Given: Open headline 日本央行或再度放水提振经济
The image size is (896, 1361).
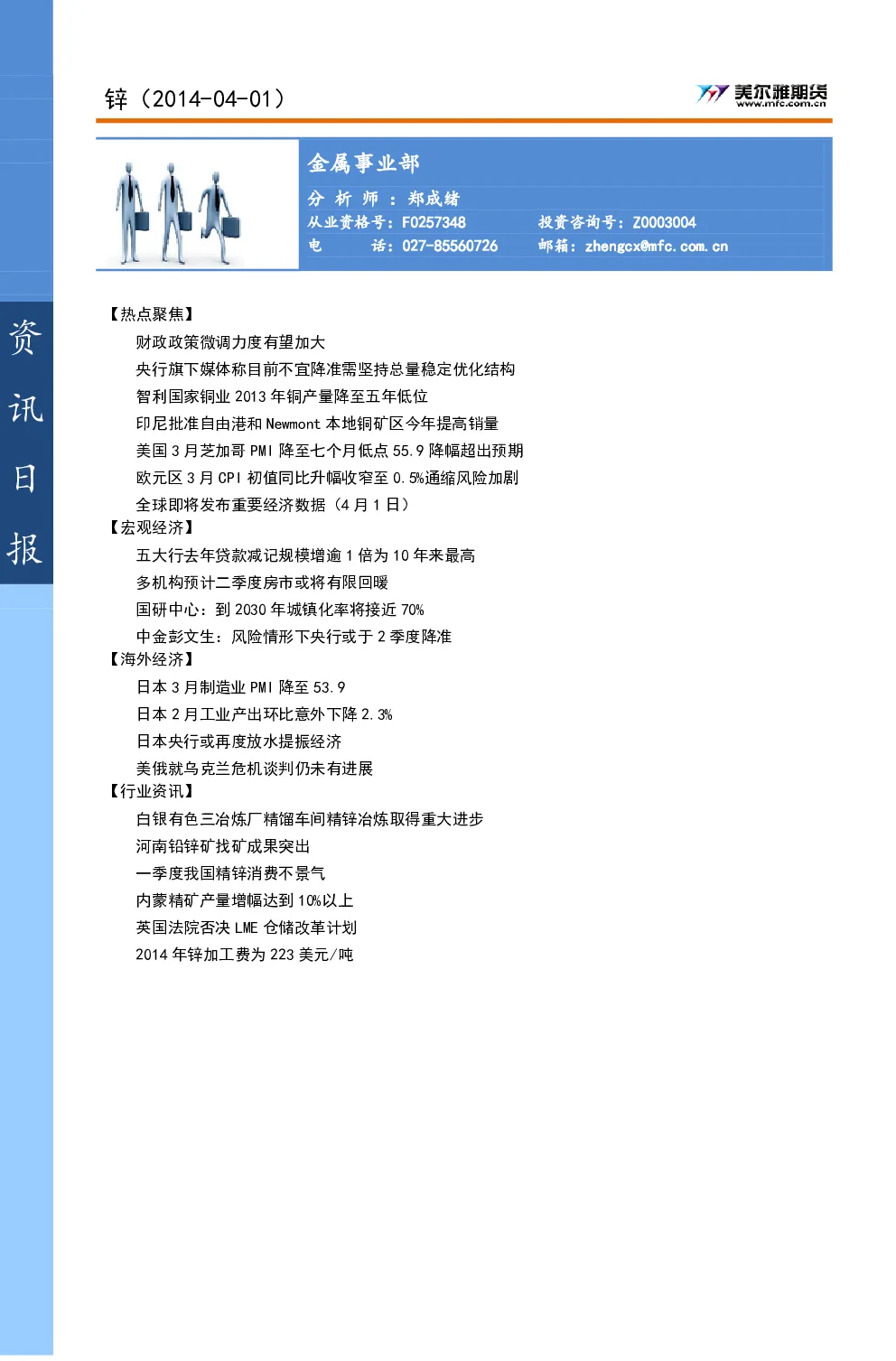Looking at the screenshot, I should (238, 741).
